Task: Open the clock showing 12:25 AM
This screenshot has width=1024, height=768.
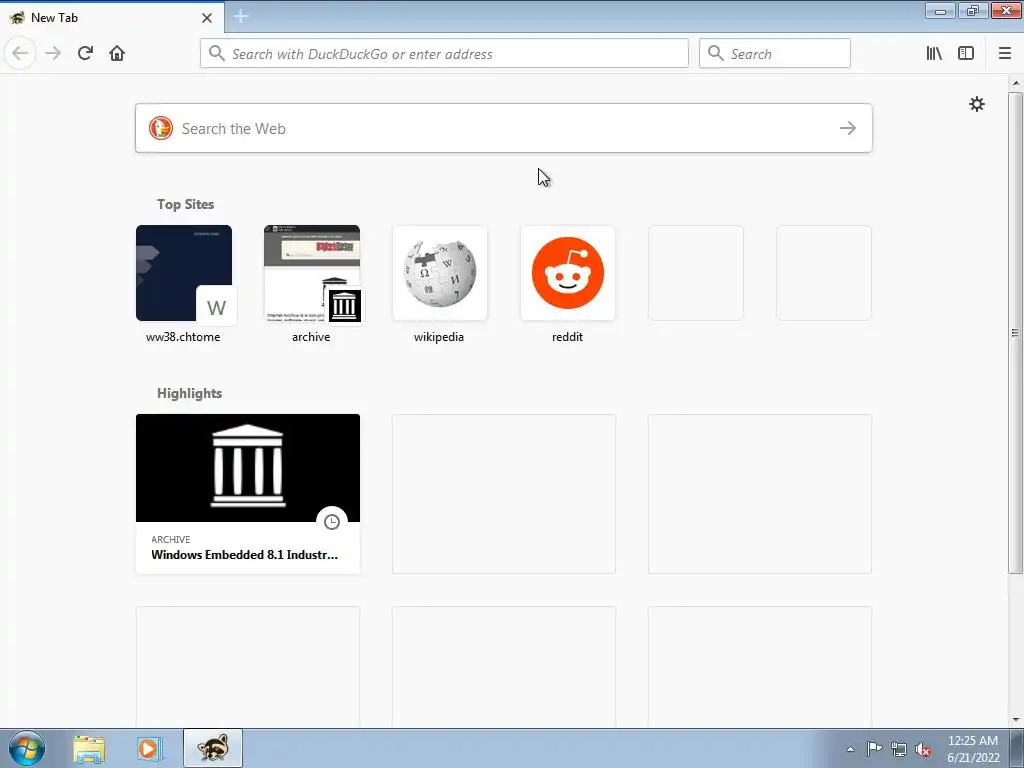Action: (x=973, y=749)
